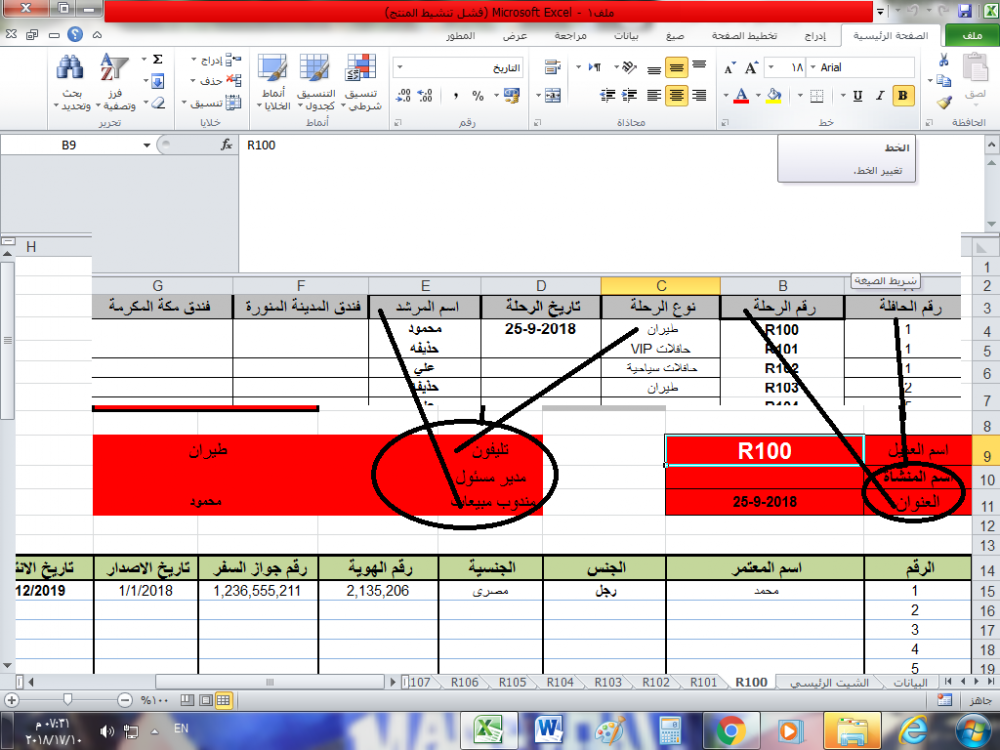Click the increase indent icon
This screenshot has width=1000, height=750.
pos(608,96)
